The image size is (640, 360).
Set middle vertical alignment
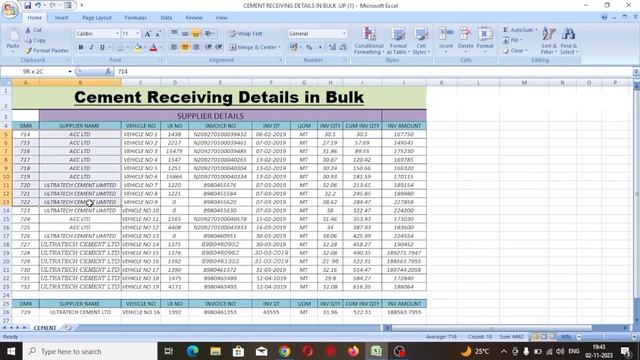185,33
